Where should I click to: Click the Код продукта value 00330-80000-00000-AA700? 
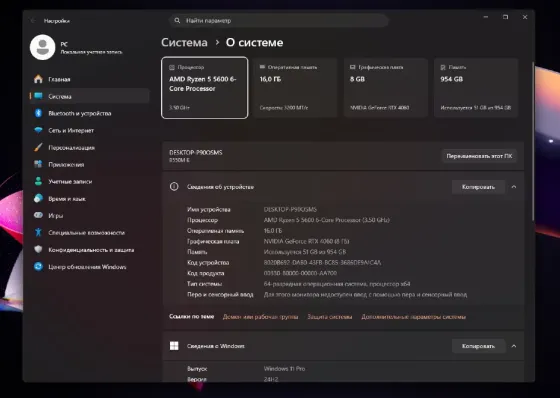pyautogui.click(x=300, y=273)
